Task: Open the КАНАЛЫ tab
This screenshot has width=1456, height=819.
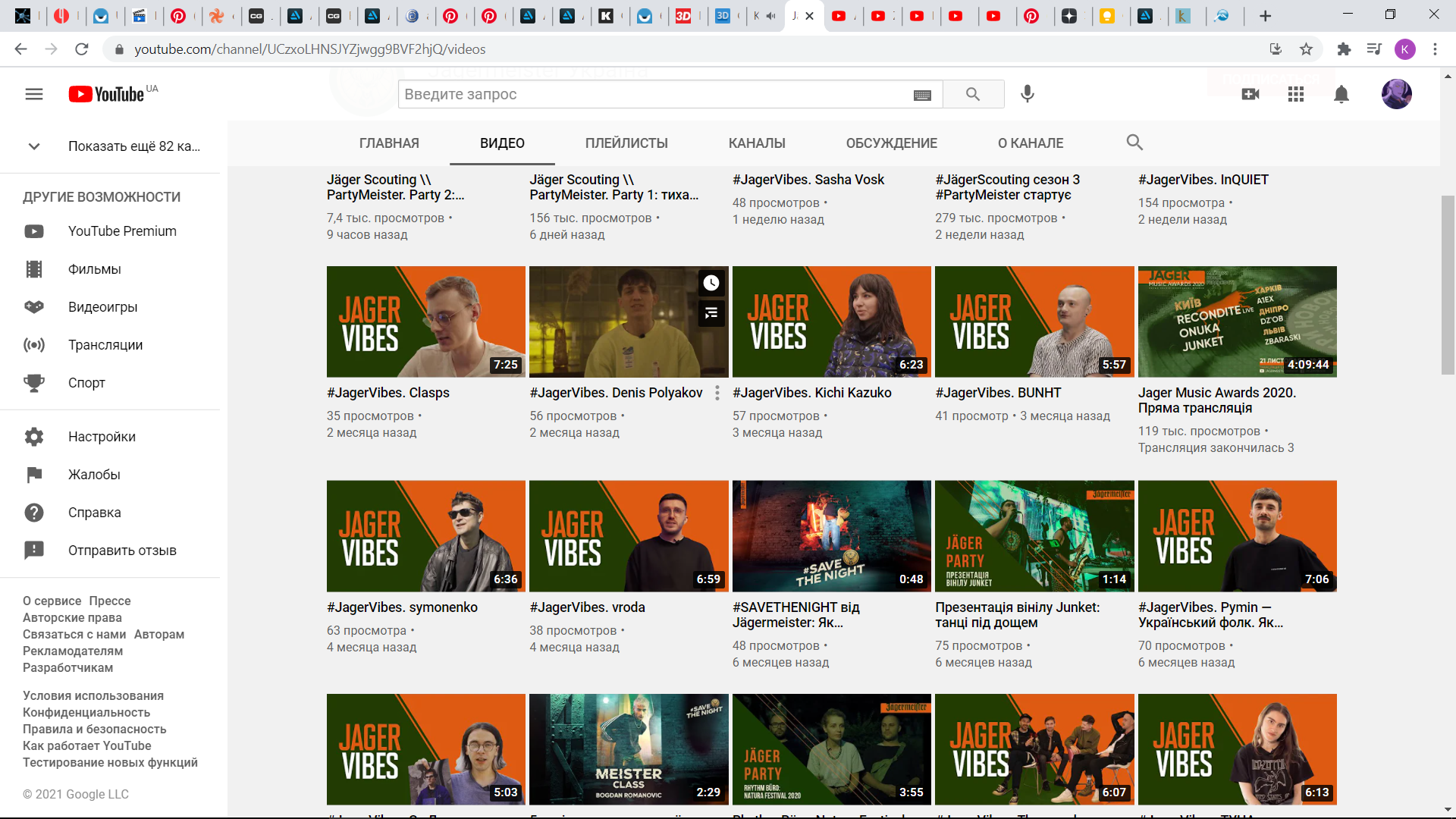Action: point(757,143)
